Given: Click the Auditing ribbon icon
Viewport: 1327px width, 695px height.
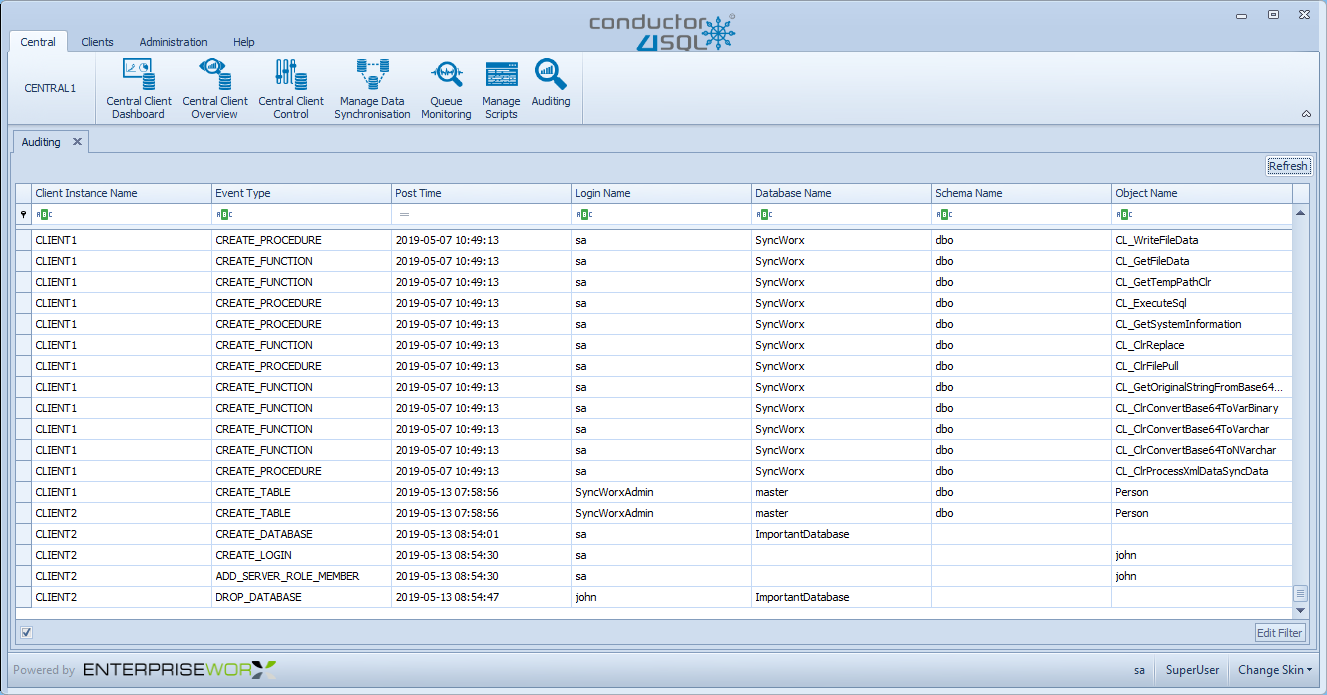Looking at the screenshot, I should tap(551, 83).
